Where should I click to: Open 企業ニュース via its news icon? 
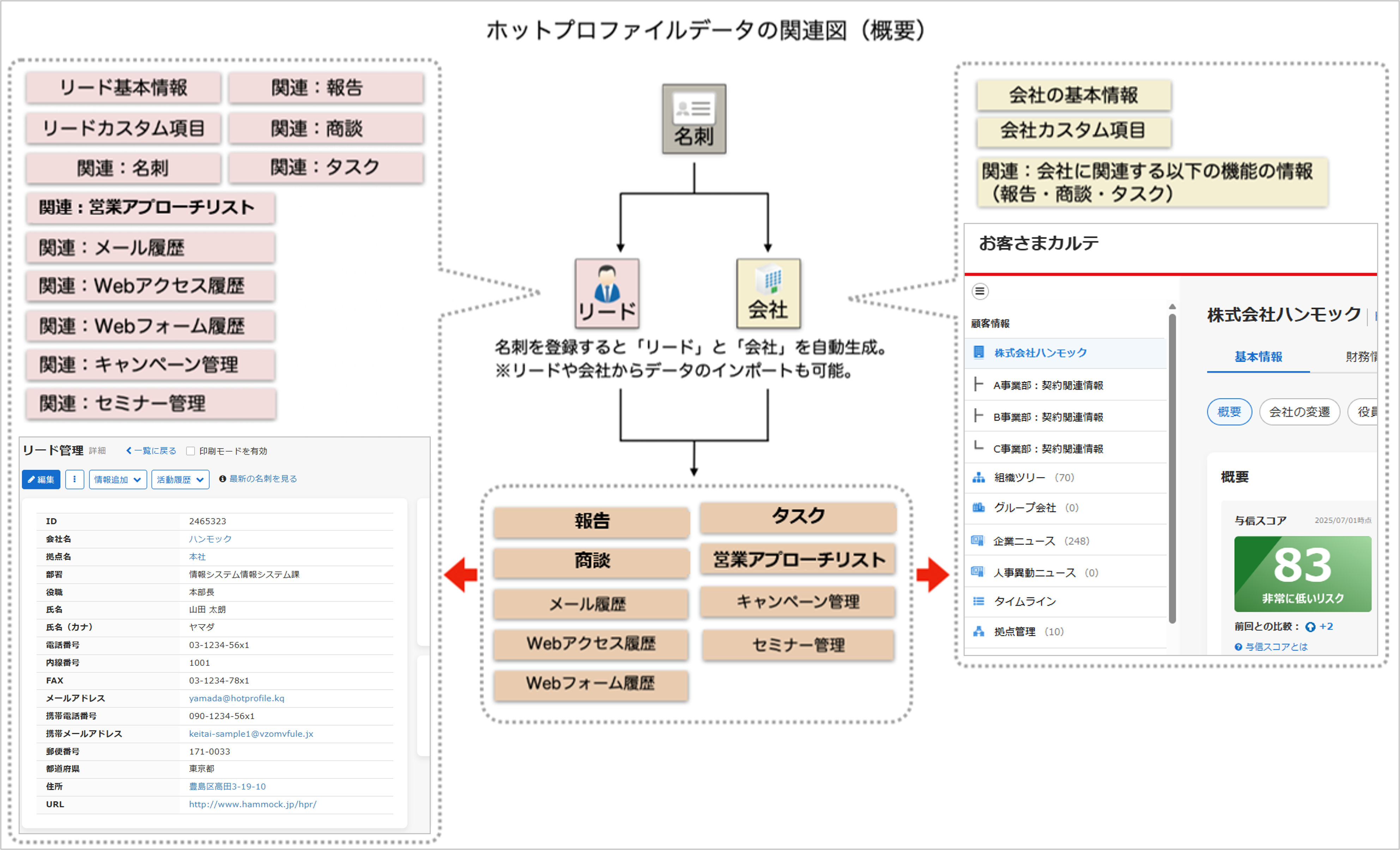click(x=978, y=540)
